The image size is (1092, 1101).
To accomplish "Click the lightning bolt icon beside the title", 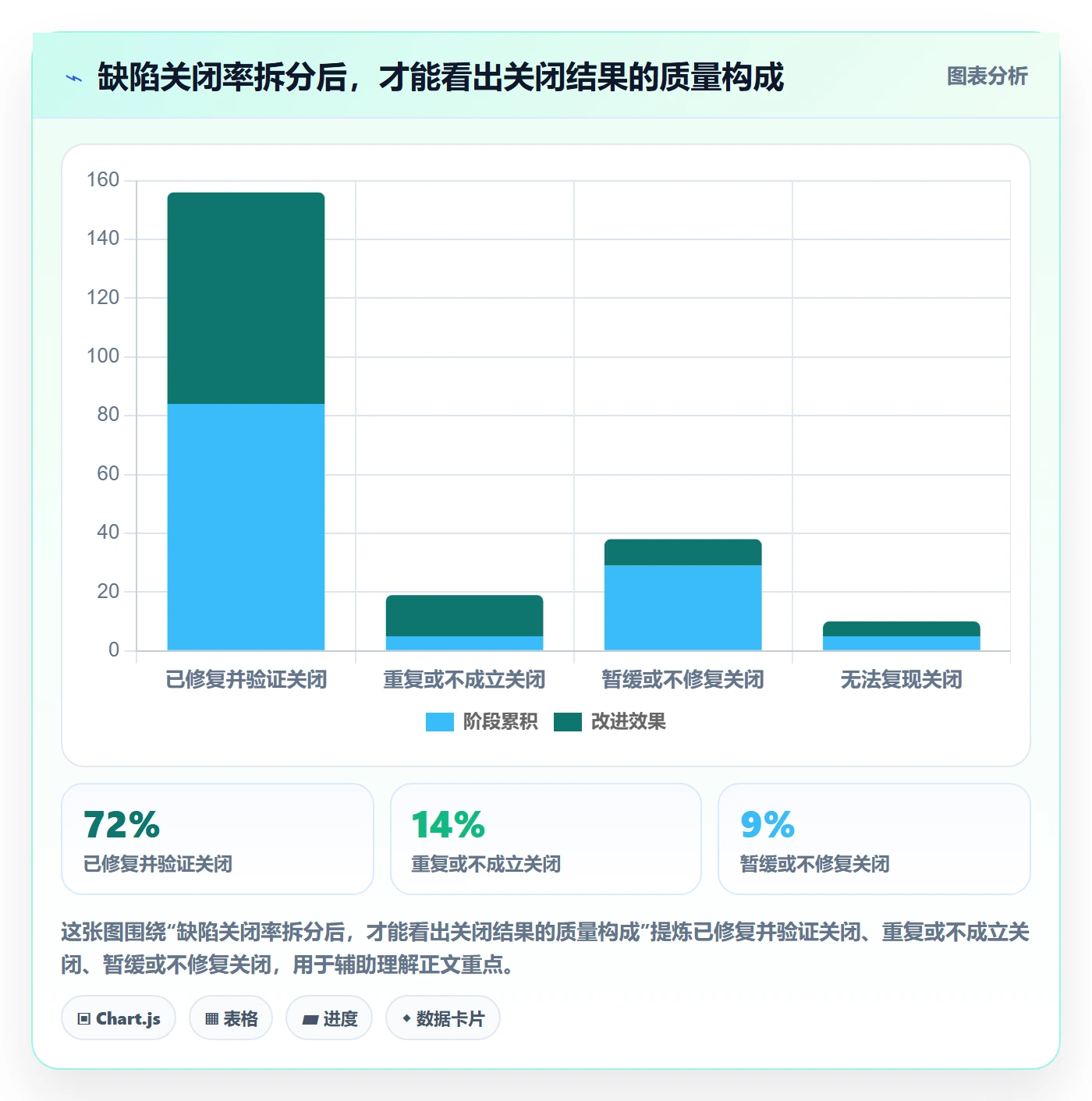I will tap(74, 78).
